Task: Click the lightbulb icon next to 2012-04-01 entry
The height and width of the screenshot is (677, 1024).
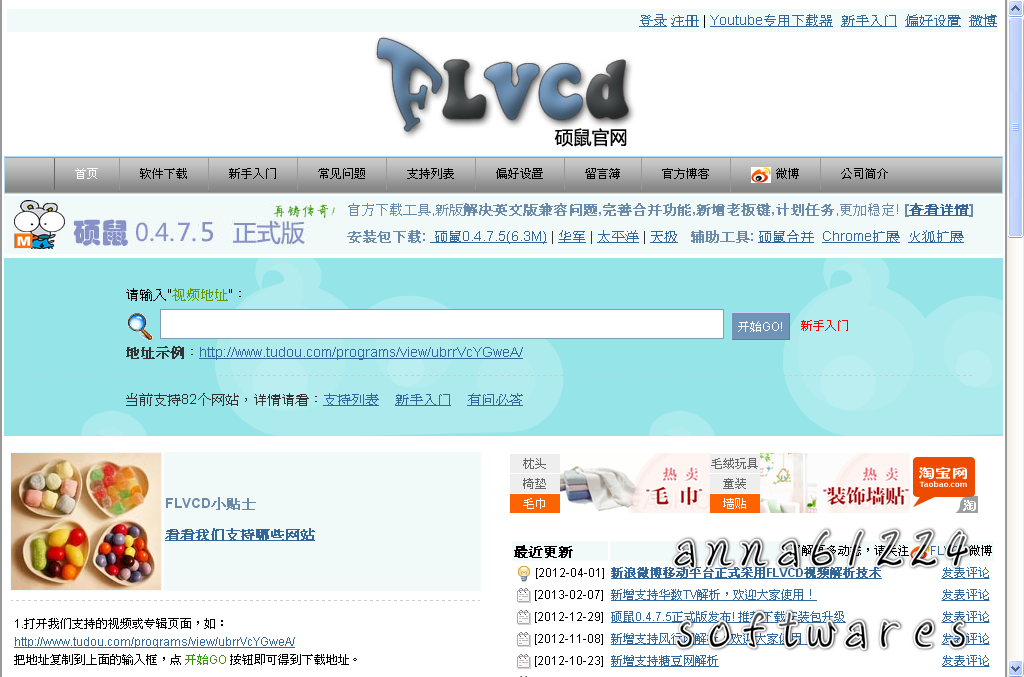Action: [523, 573]
